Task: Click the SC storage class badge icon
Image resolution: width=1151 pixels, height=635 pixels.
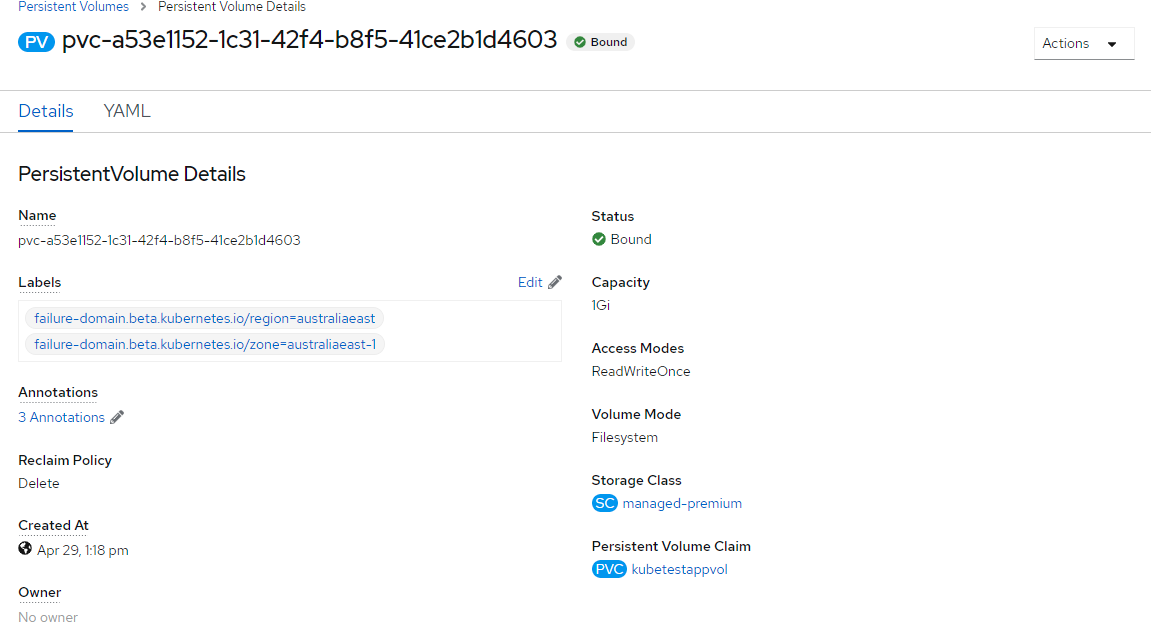Action: [x=605, y=503]
